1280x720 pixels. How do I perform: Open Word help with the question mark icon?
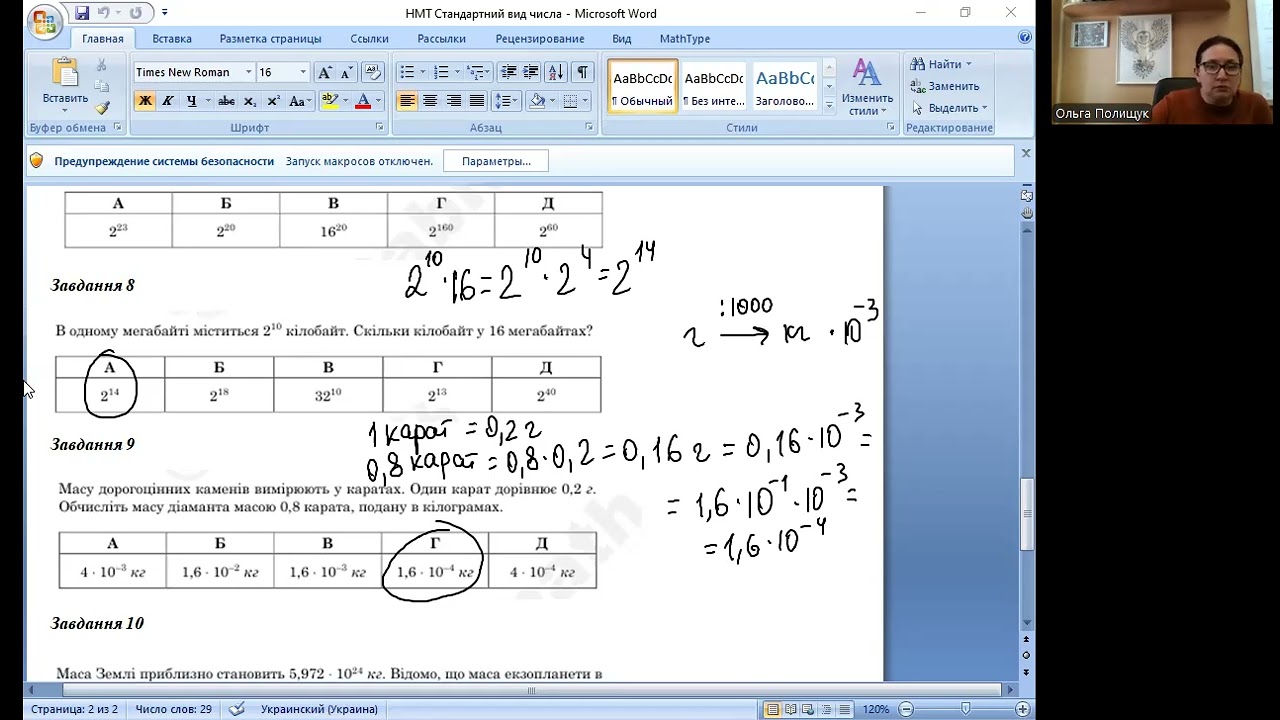point(1024,38)
